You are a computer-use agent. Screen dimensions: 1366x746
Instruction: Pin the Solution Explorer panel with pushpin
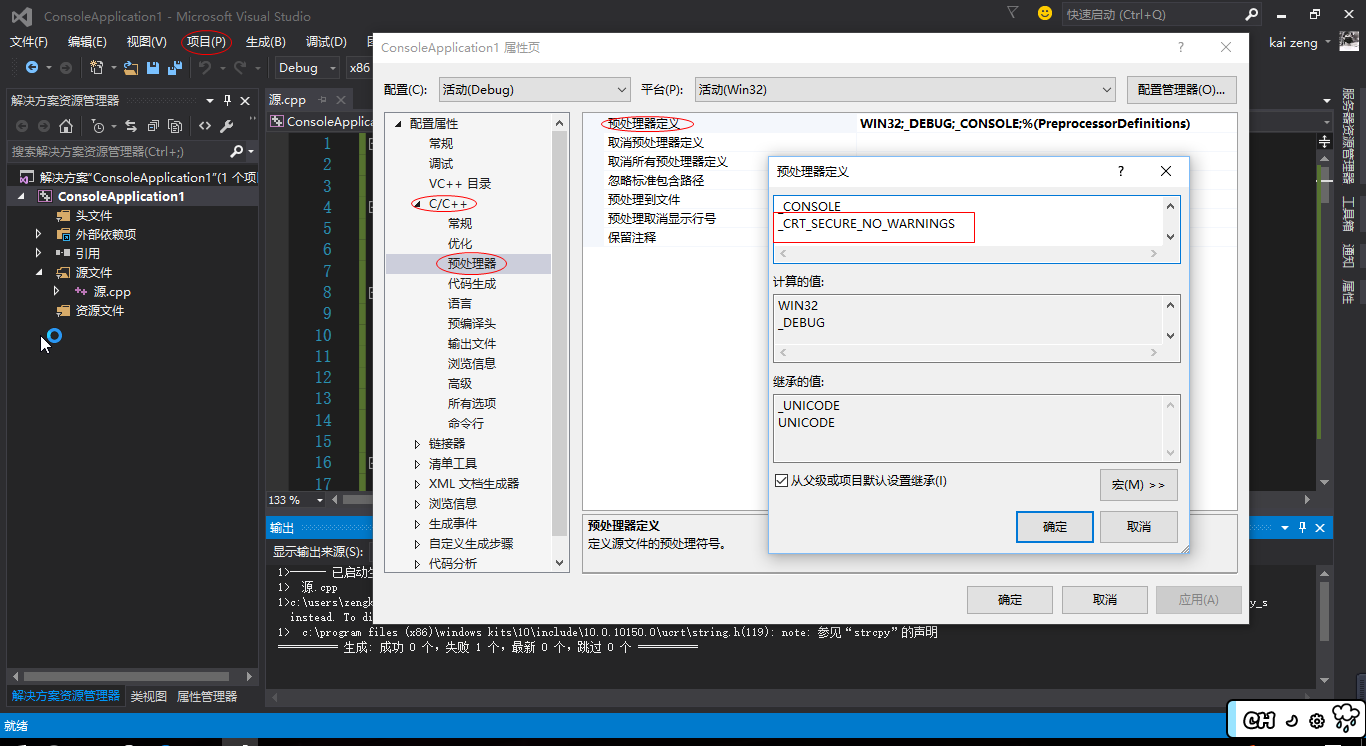tap(228, 100)
